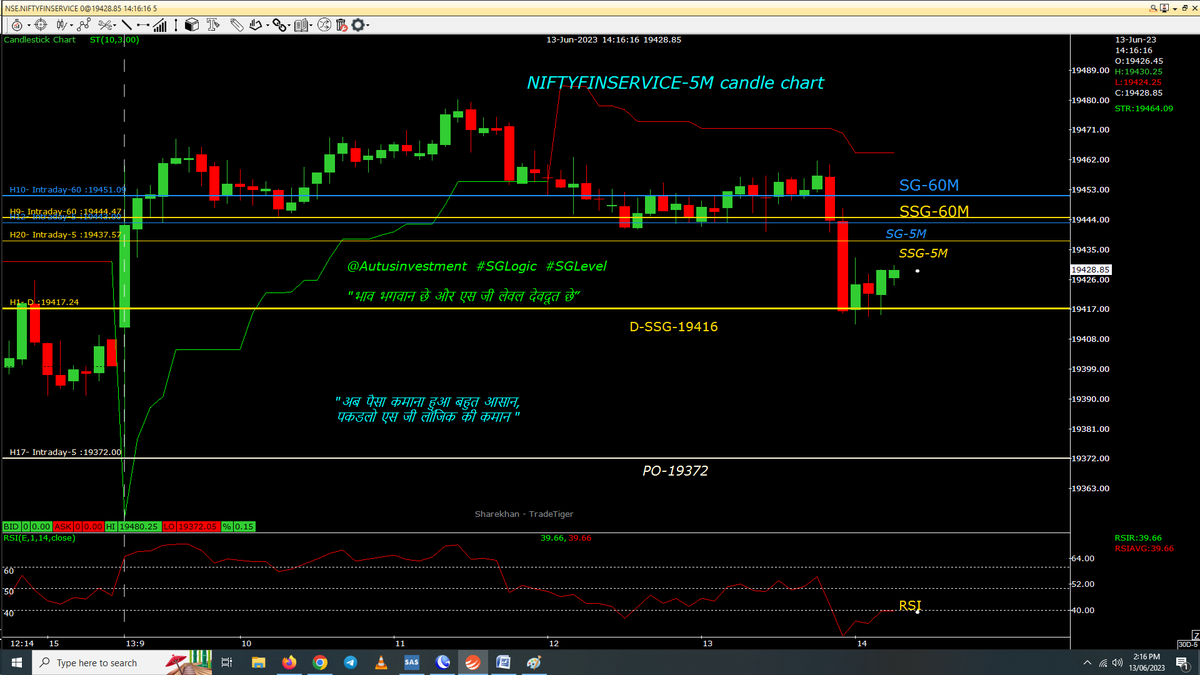The width and height of the screenshot is (1200, 675).
Task: Open the 3D cube icon
Action: tap(192, 25)
